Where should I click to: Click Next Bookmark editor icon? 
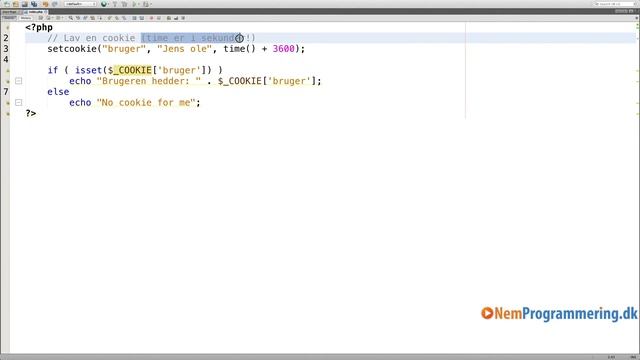[117, 18]
